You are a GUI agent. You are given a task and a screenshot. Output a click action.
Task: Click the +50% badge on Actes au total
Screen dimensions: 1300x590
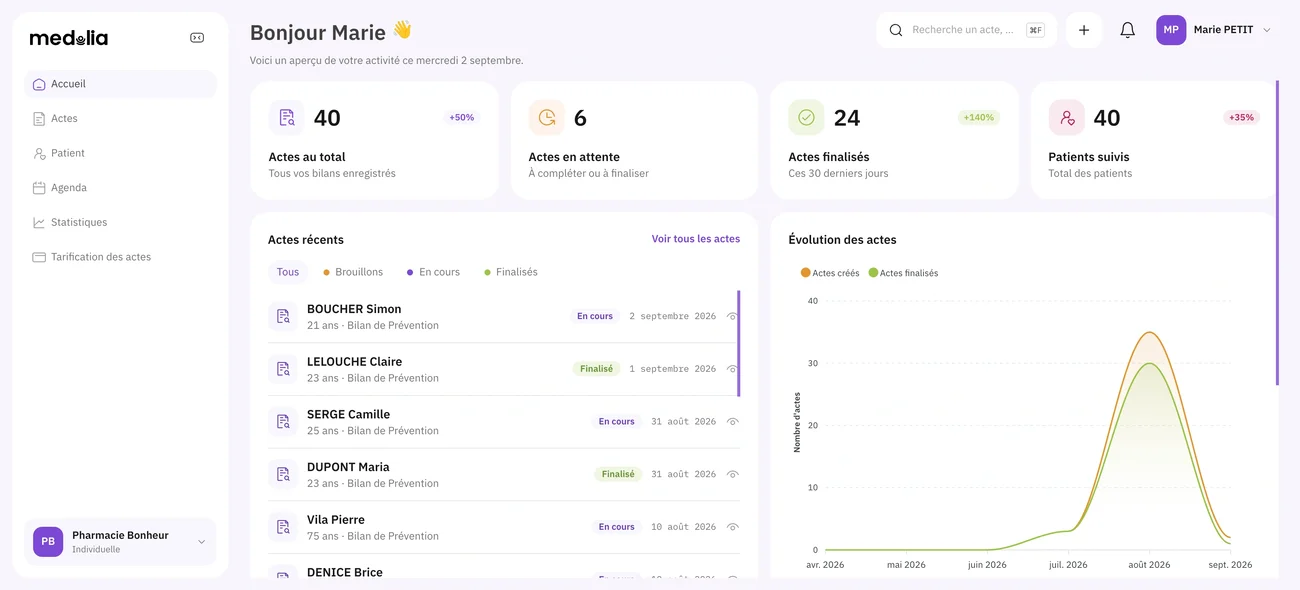click(x=462, y=117)
